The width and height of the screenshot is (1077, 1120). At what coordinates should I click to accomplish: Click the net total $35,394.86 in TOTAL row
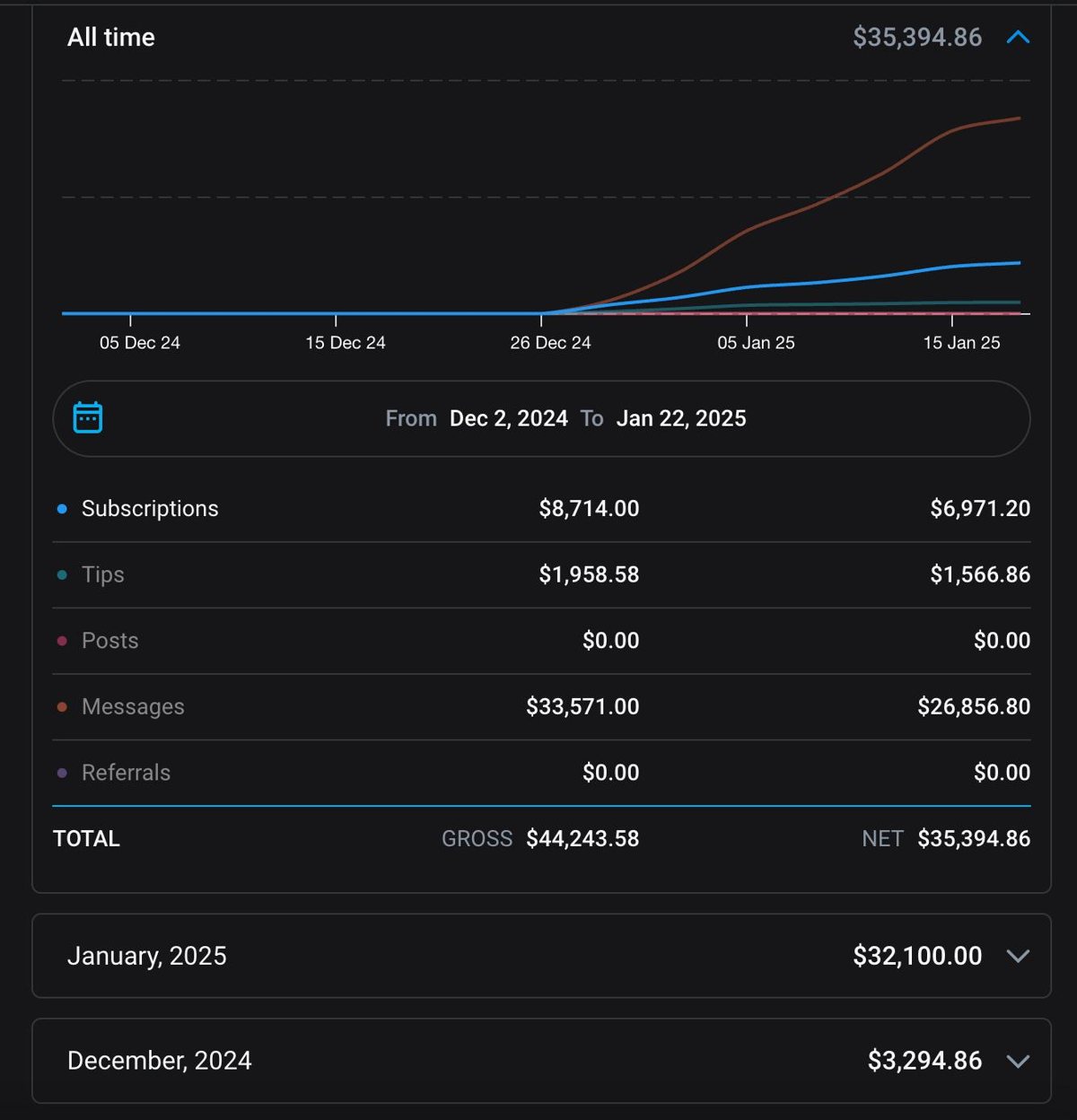click(974, 839)
